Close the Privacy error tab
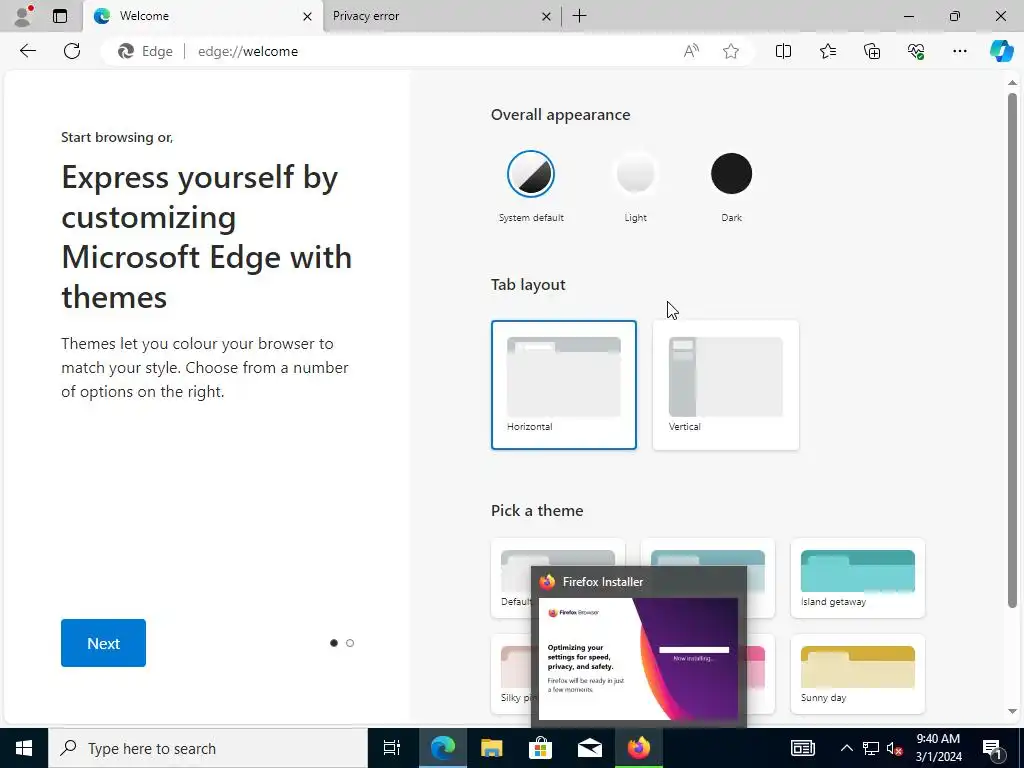Viewport: 1024px width, 768px height. tap(546, 16)
